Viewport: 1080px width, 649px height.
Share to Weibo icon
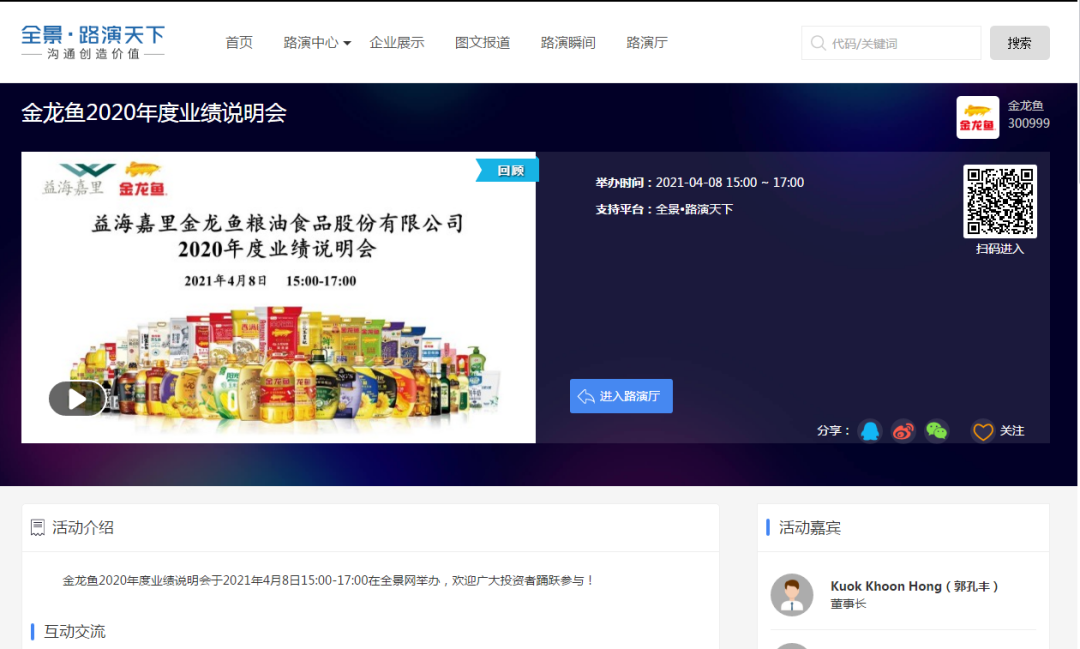coord(903,431)
